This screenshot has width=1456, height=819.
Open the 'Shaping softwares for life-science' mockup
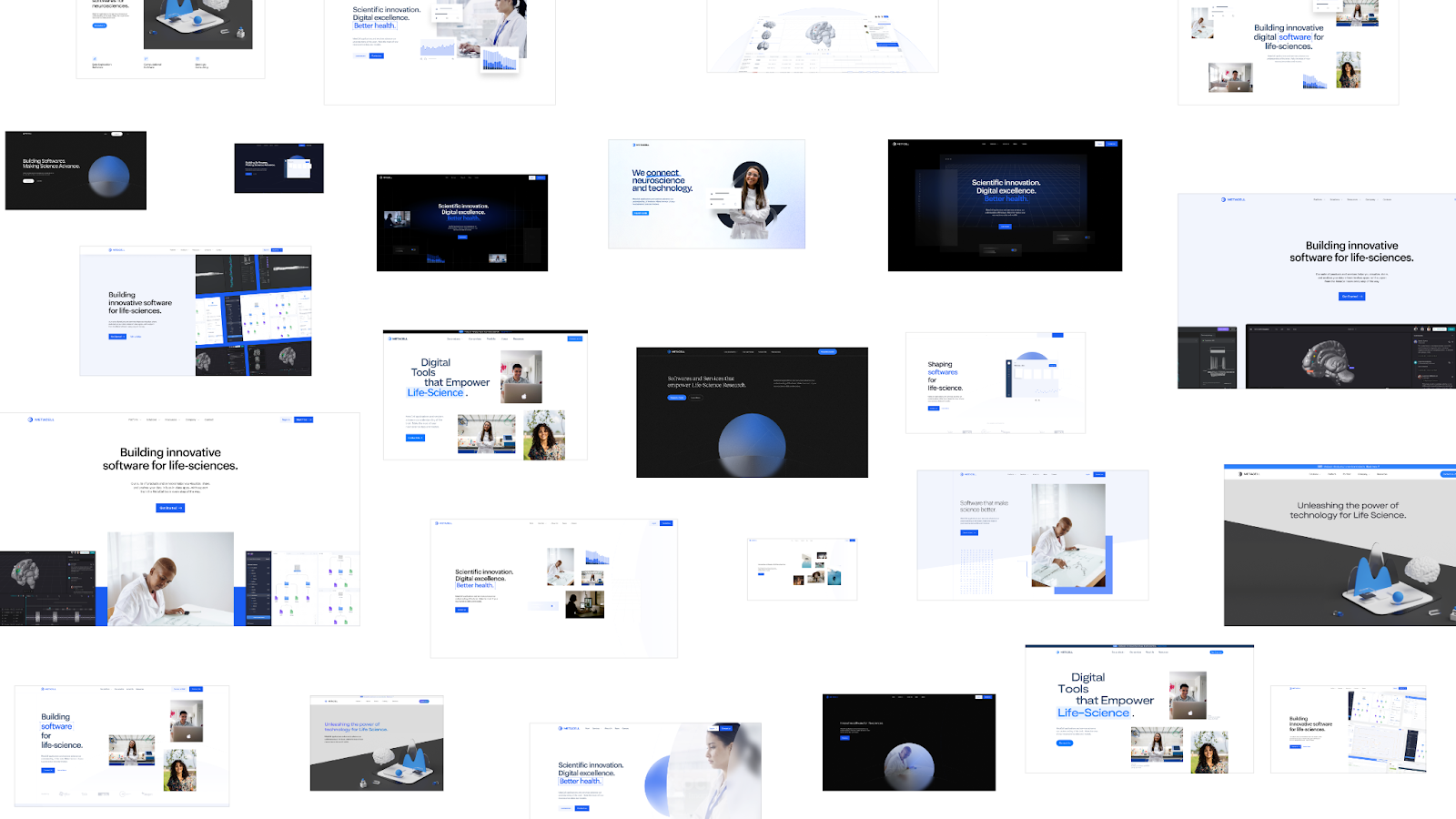click(x=996, y=383)
